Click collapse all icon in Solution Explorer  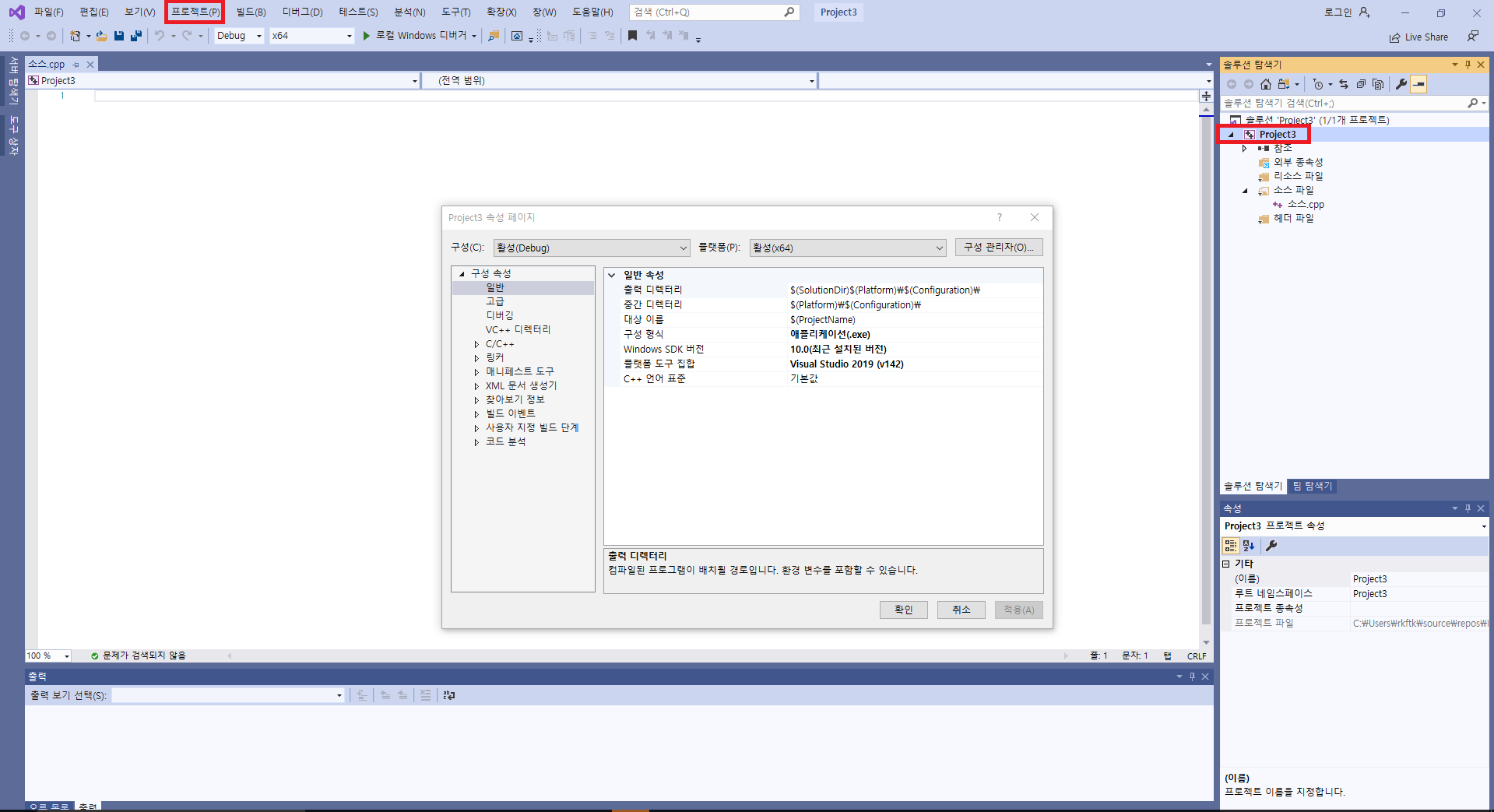[x=1361, y=84]
